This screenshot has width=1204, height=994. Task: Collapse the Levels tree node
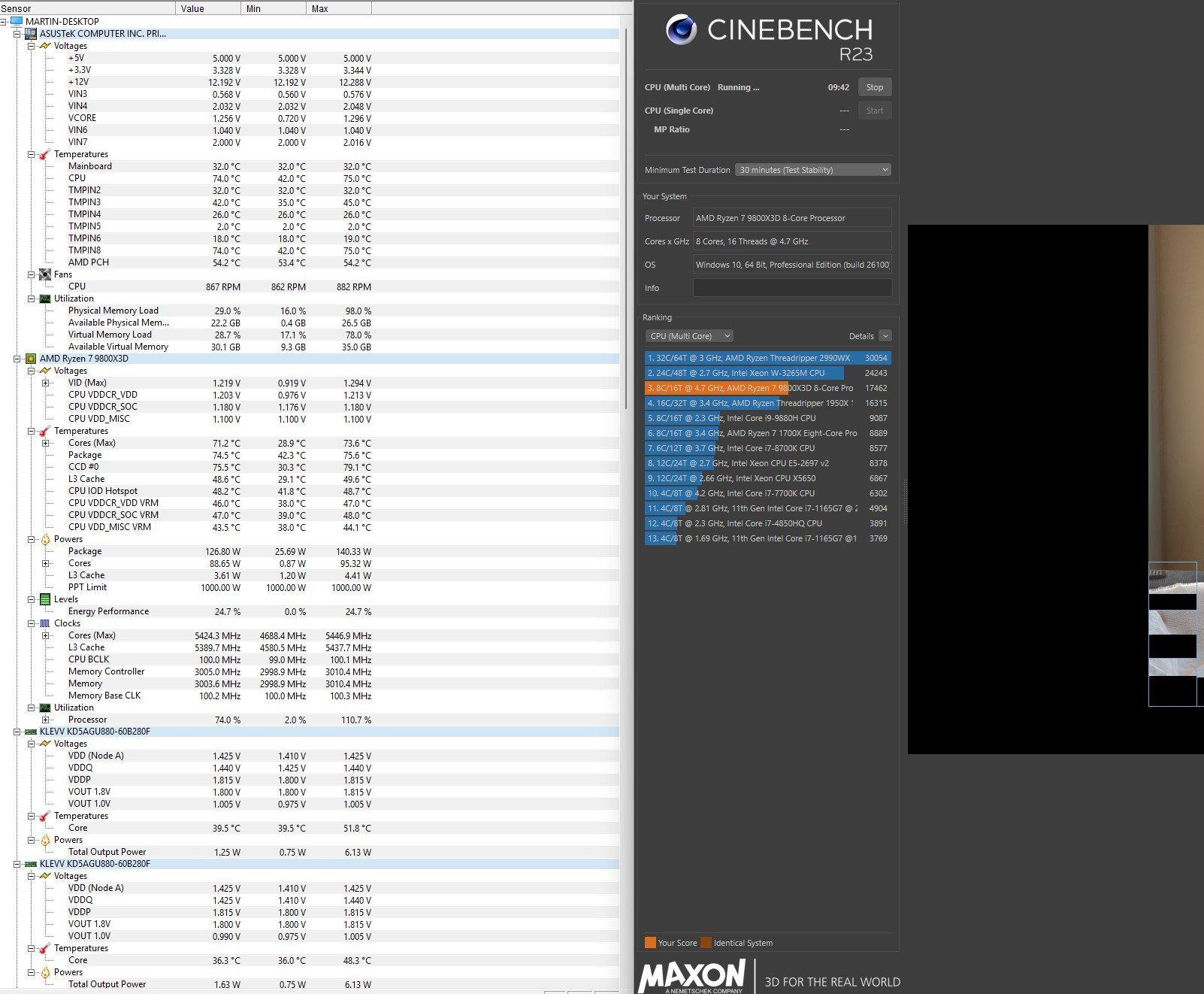[x=32, y=599]
